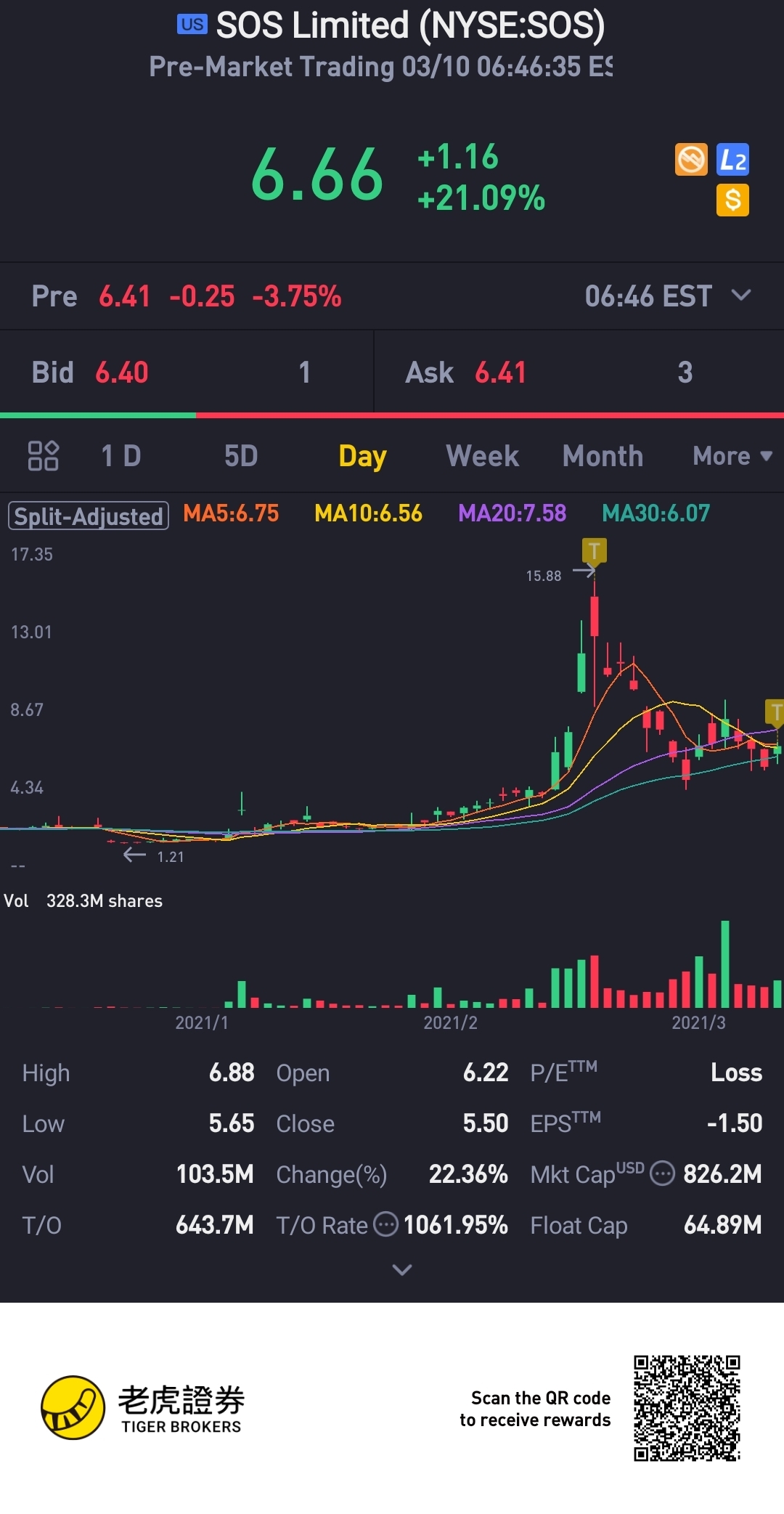
Task: Tap the bid-ask ratio bar
Action: click(x=392, y=415)
